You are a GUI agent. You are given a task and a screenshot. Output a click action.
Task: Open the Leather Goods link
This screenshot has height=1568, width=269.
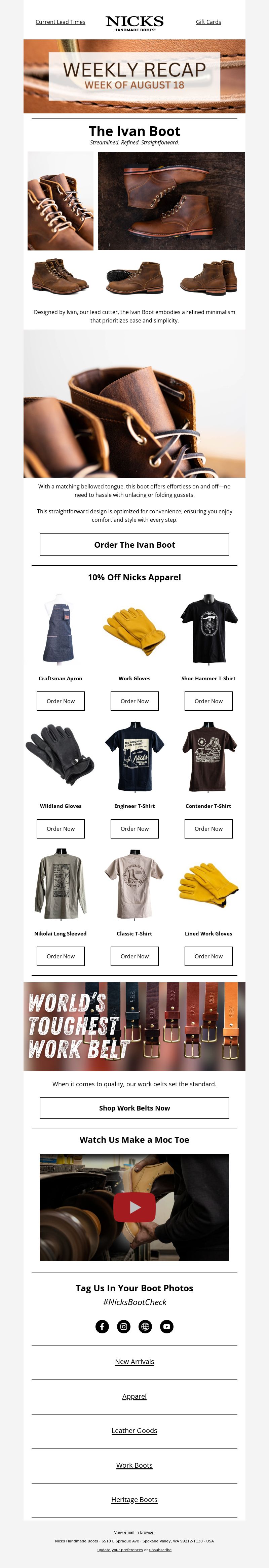tap(134, 1430)
